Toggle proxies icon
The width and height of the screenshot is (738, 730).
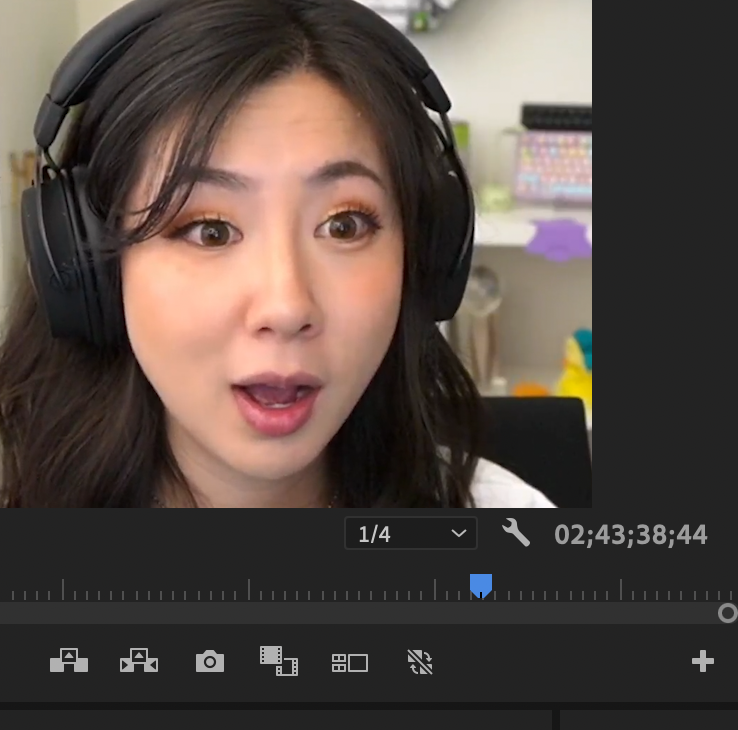point(420,662)
